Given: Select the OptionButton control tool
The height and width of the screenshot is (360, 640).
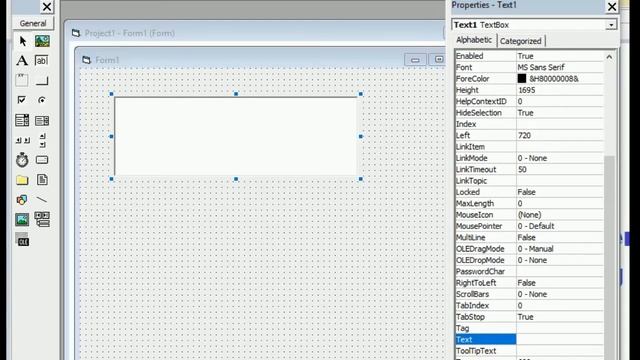Looking at the screenshot, I should tap(42, 100).
